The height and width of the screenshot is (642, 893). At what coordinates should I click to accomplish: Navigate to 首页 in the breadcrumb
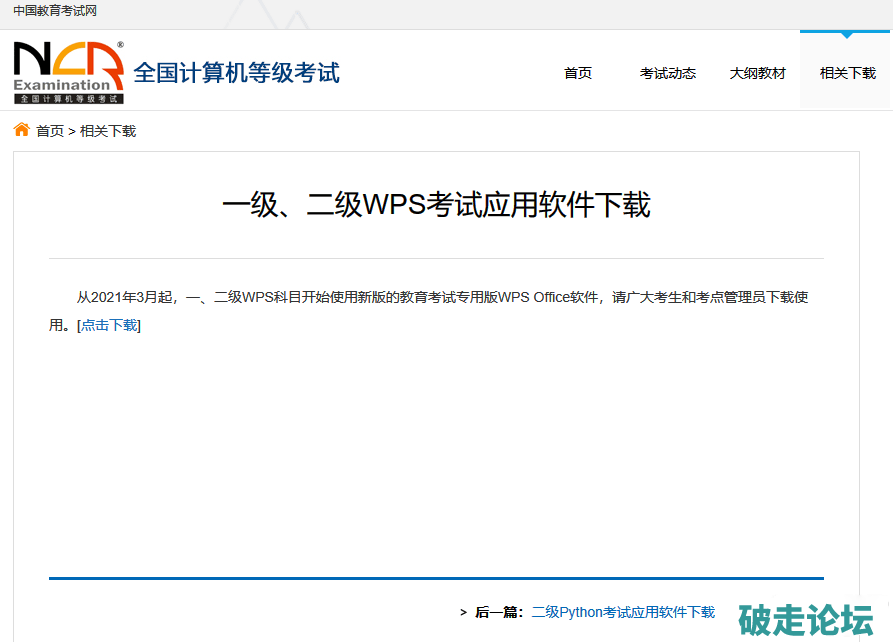50,131
